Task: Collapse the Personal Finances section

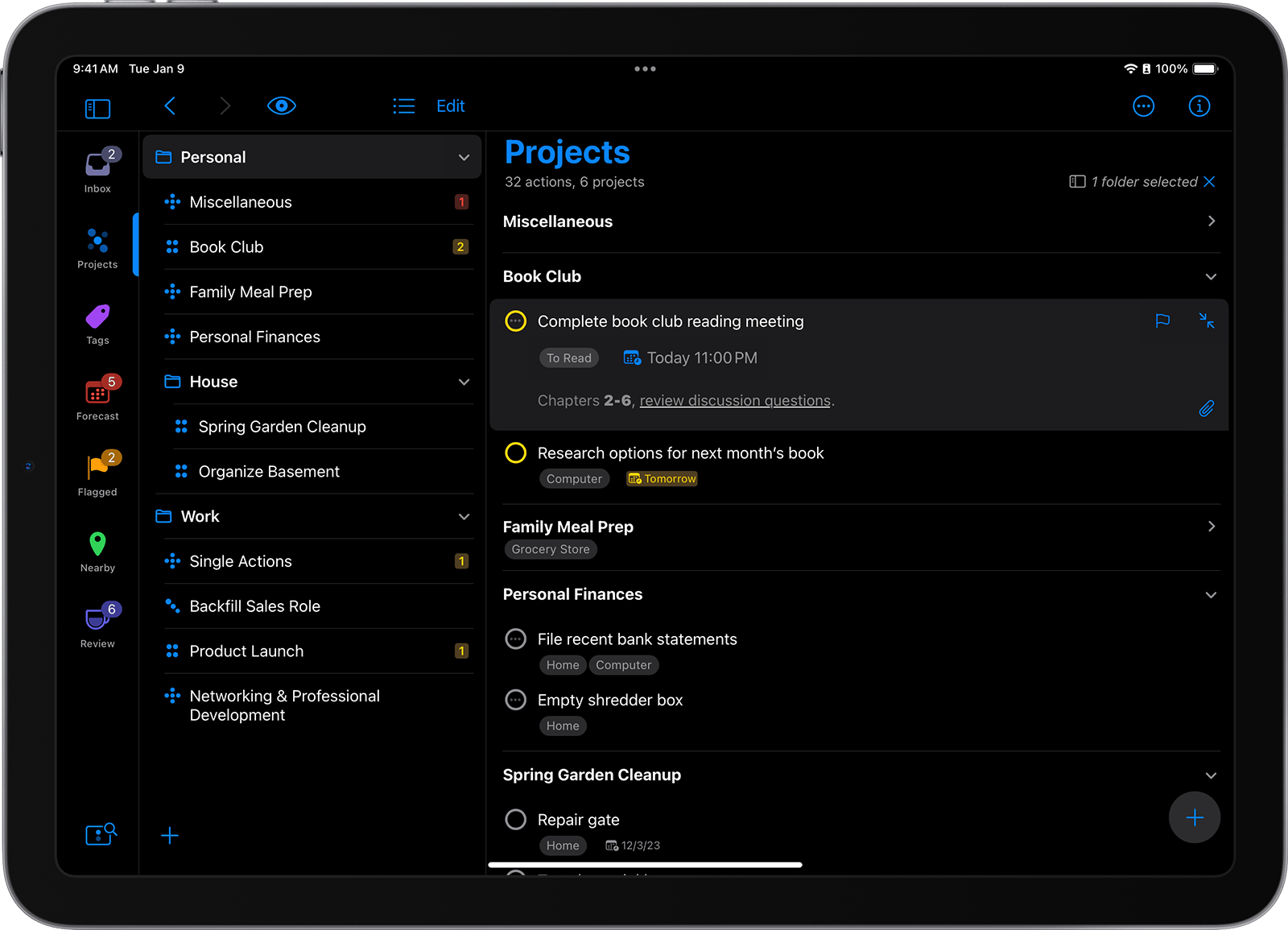Action: point(1211,594)
